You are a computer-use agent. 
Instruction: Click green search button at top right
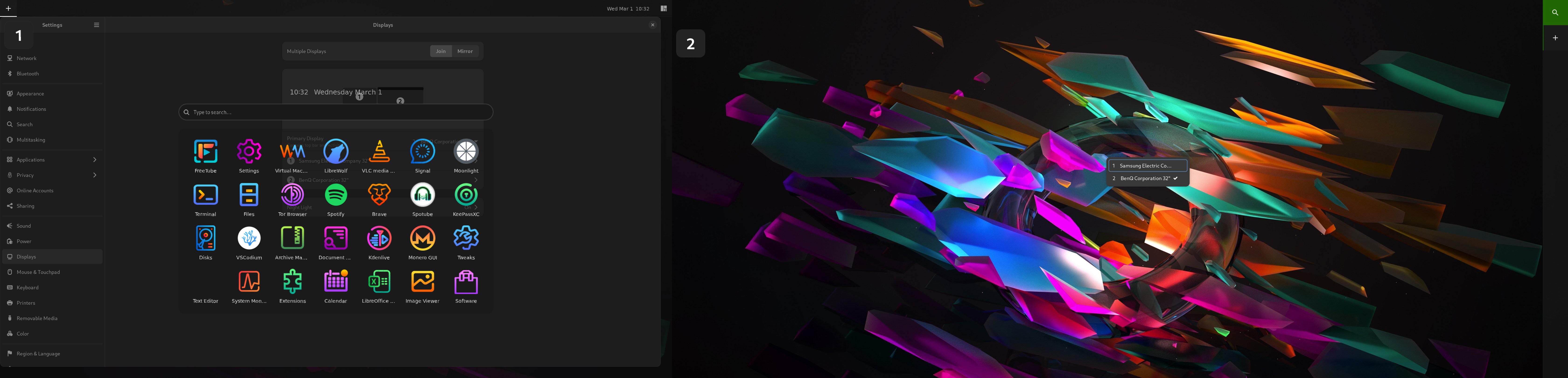pyautogui.click(x=1555, y=12)
